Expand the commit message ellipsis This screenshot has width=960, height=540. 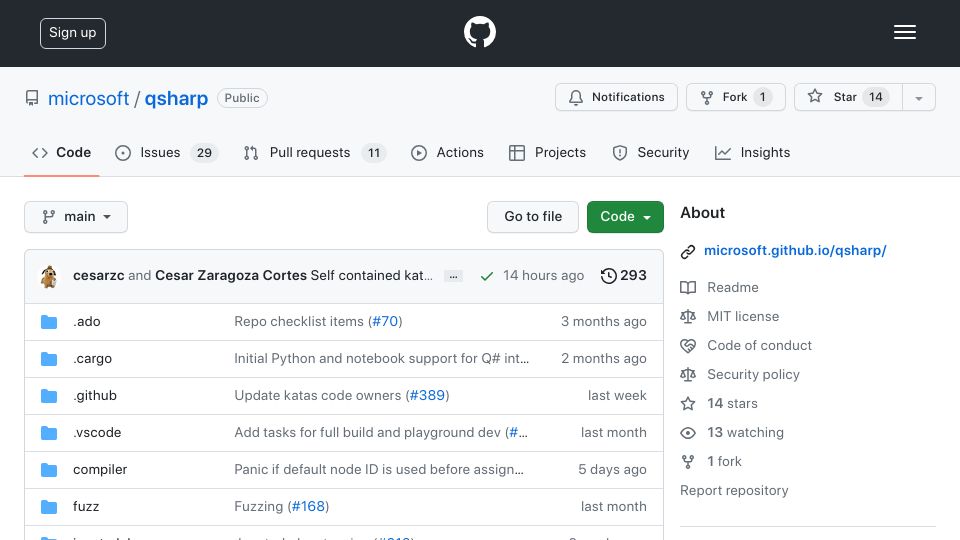(453, 276)
